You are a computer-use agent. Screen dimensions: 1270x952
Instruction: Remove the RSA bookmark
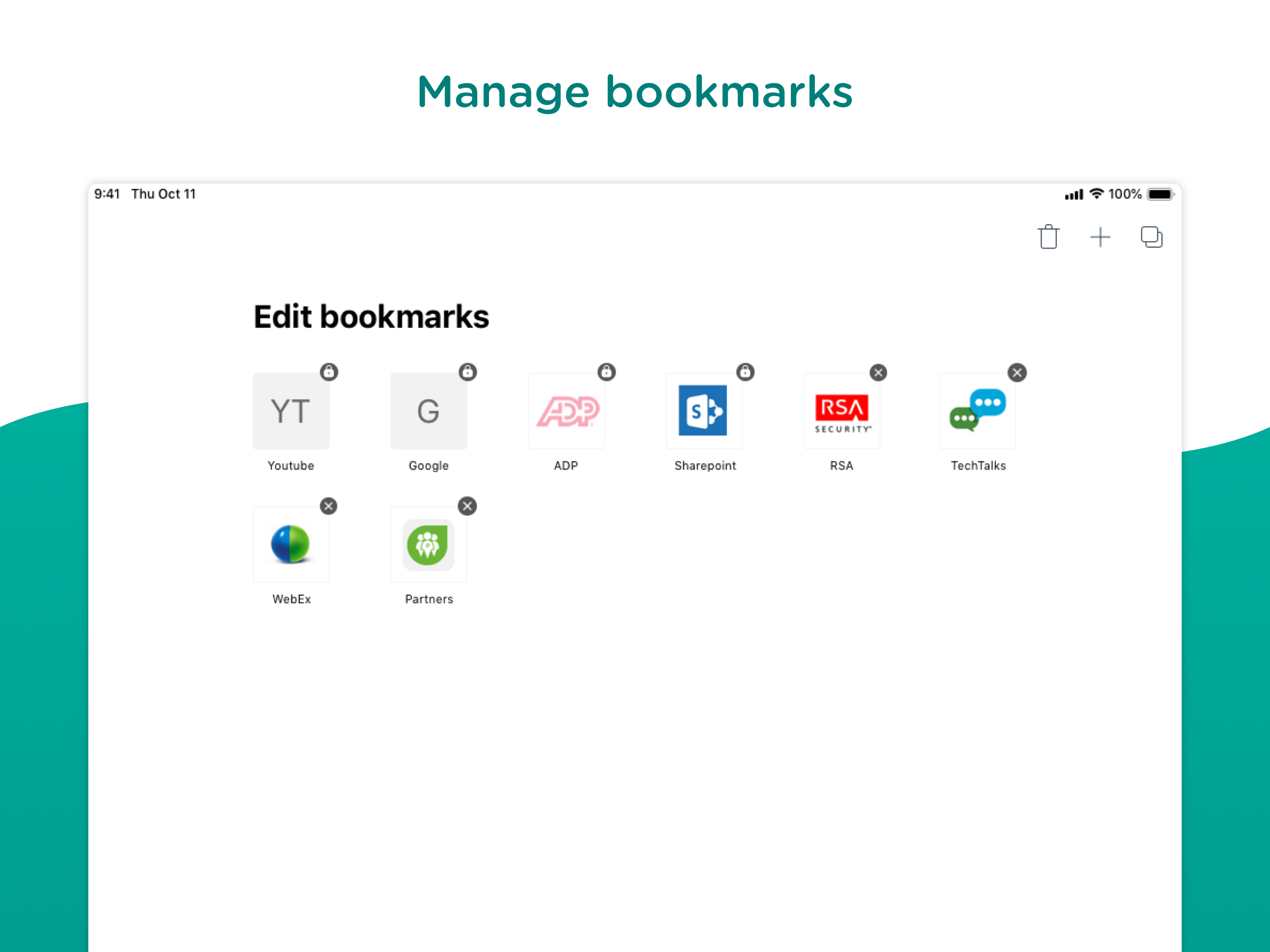coord(878,373)
